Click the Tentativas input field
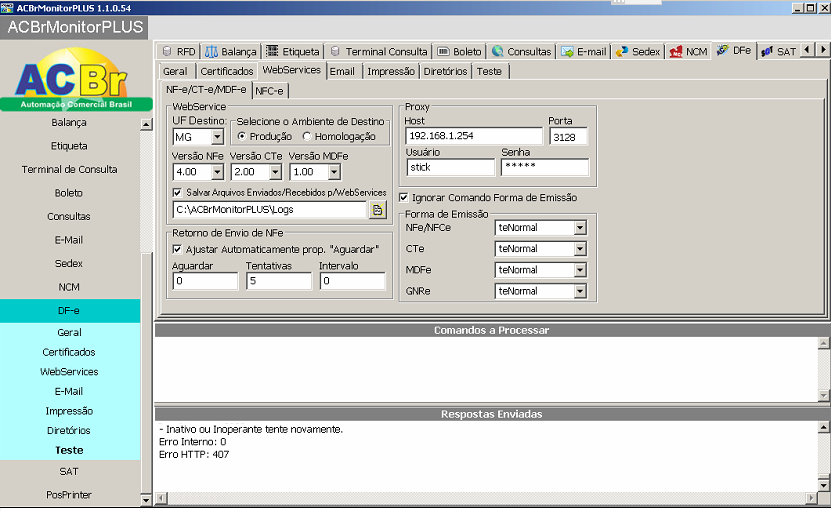This screenshot has height=511, width=831. coord(279,281)
